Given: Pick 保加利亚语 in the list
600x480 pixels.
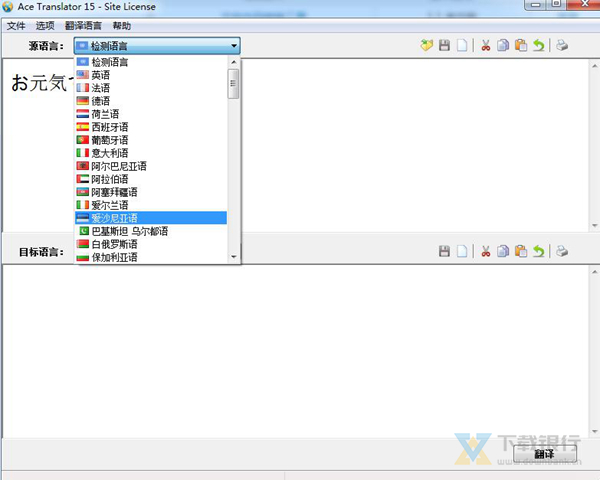Looking at the screenshot, I should coord(151,257).
